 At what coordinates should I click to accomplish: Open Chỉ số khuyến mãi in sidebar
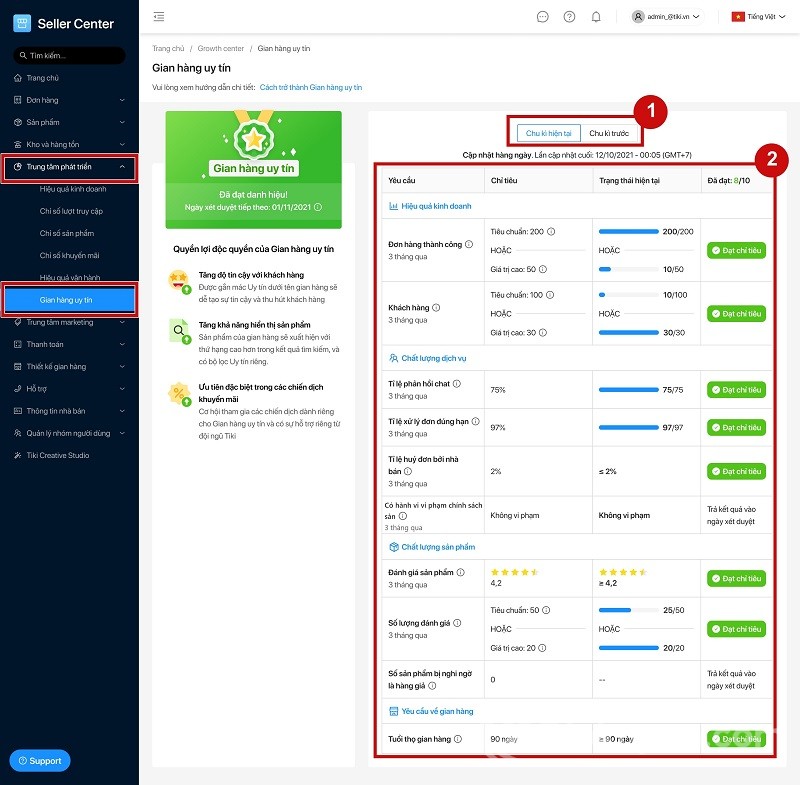(69, 256)
